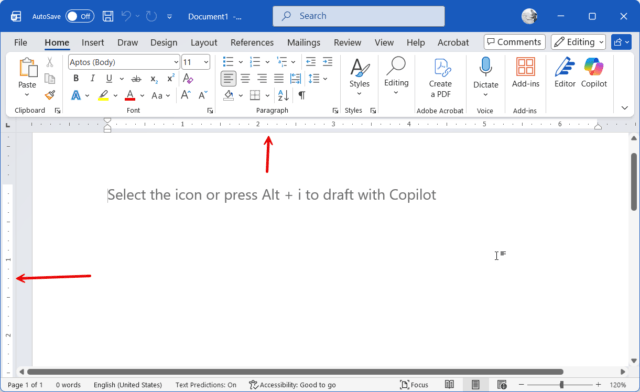
Task: Click the Redo icon in title bar
Action: point(151,16)
